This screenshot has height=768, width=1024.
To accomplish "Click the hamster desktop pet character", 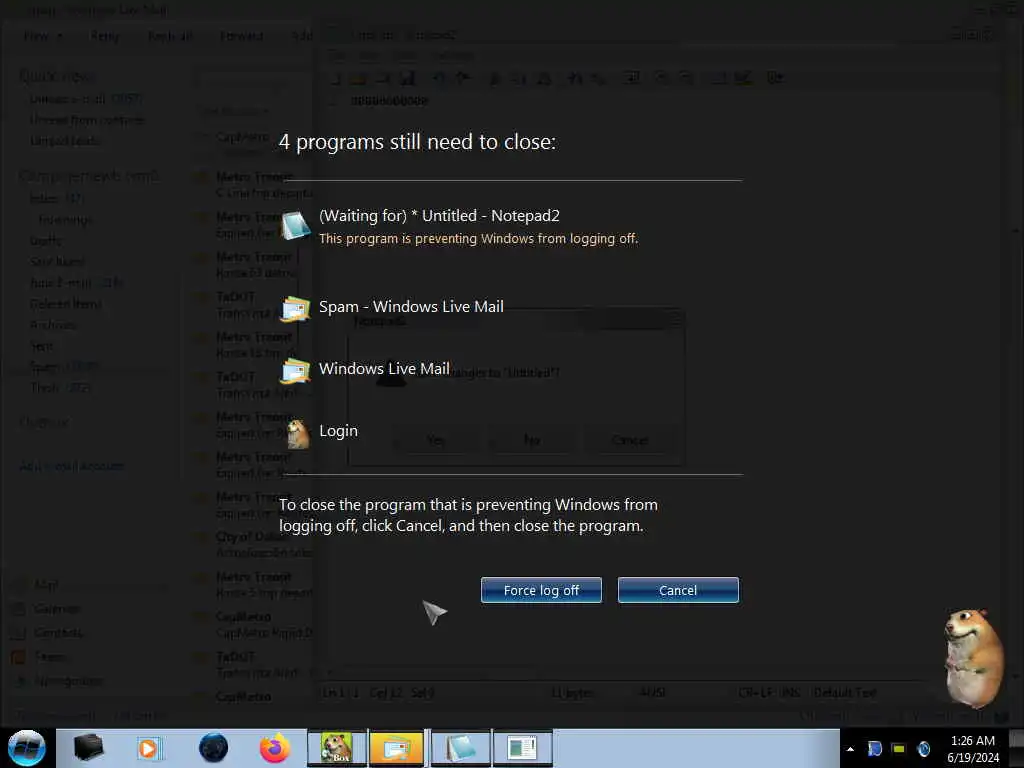I will tap(974, 658).
